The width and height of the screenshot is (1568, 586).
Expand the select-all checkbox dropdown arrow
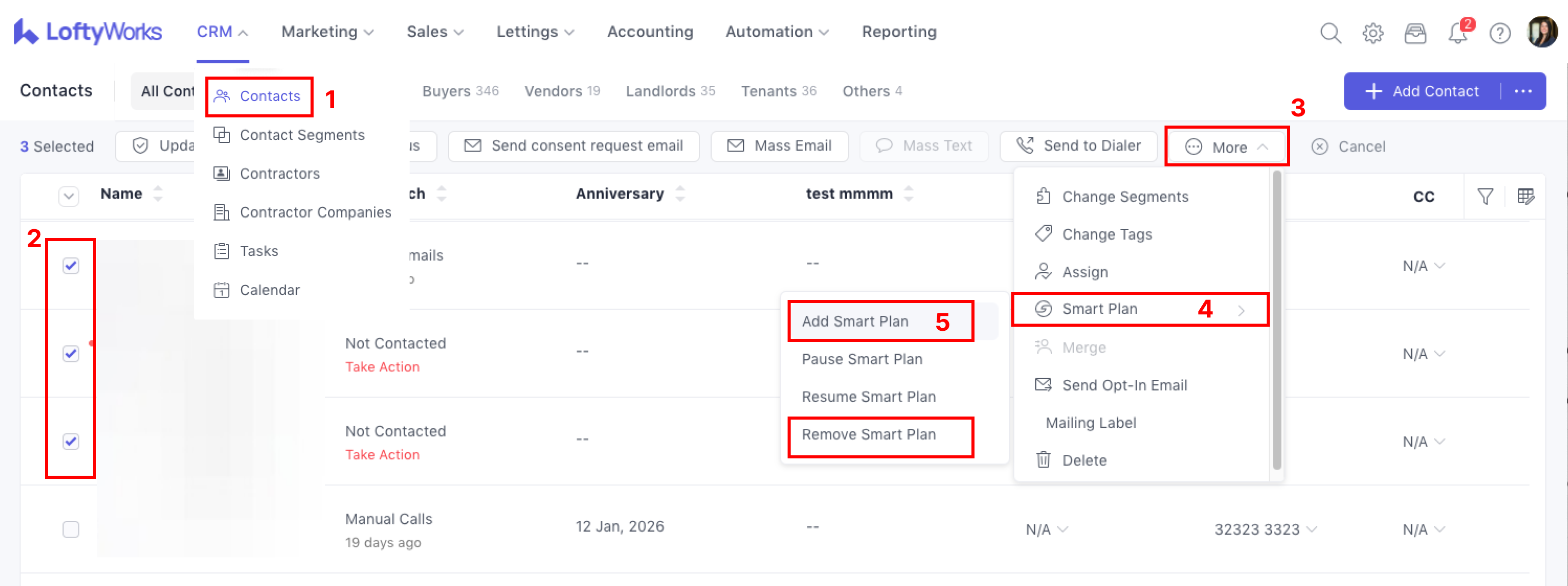(x=69, y=196)
